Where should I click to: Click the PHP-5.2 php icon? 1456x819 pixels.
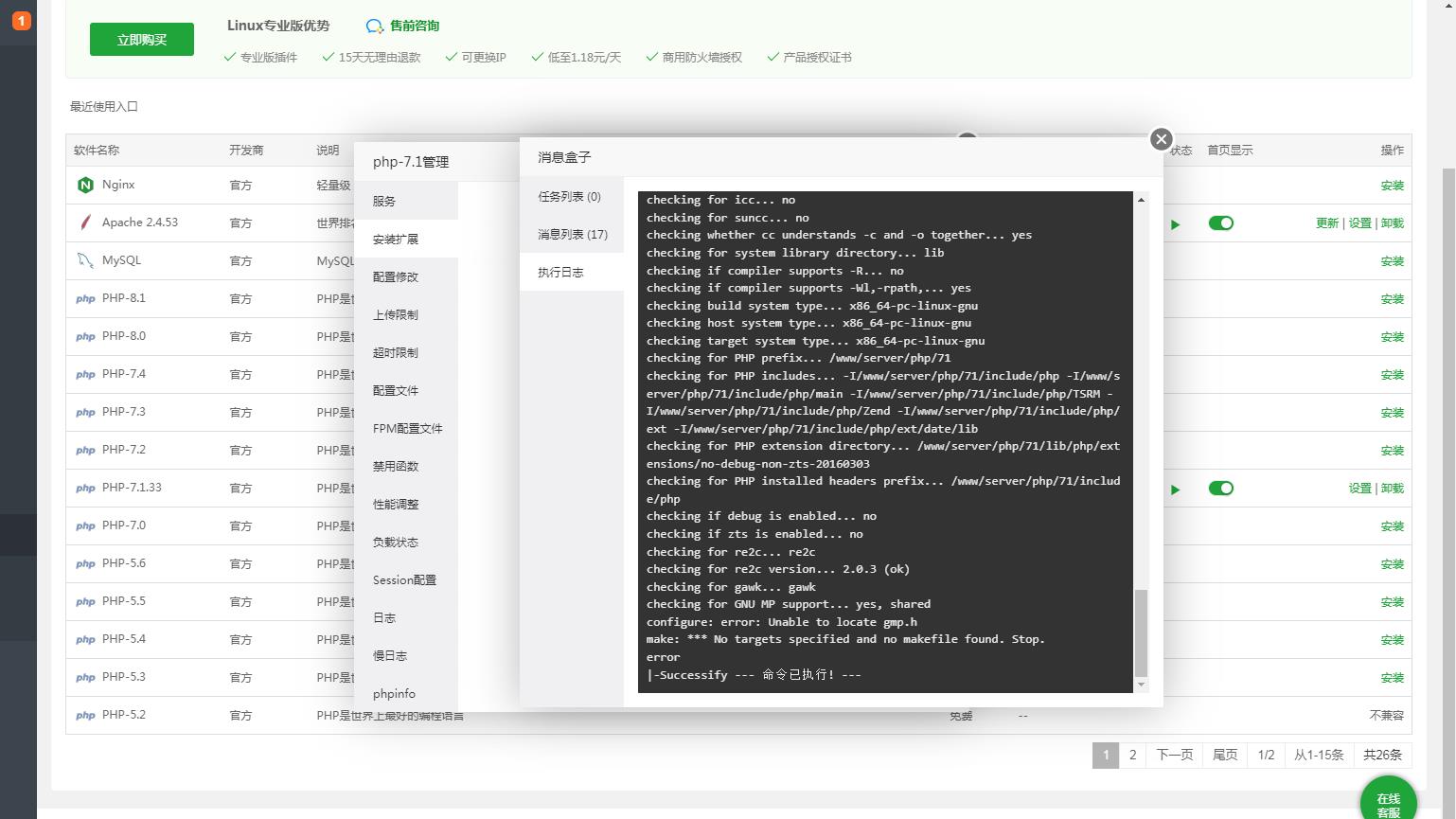85,715
